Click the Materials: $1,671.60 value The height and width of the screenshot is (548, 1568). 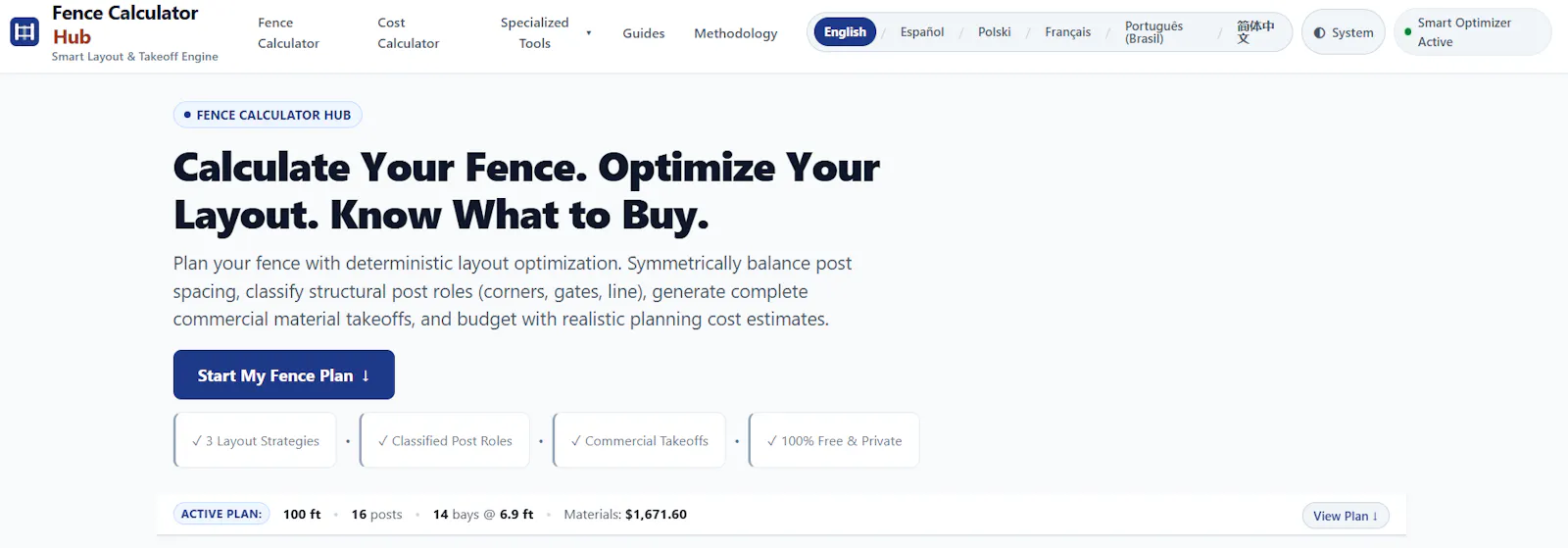625,515
